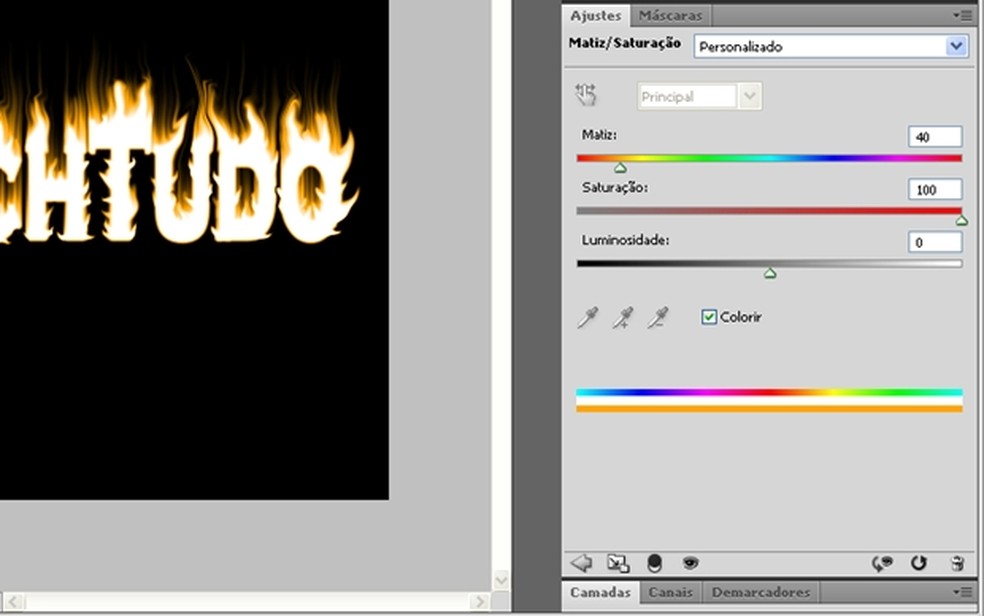
Task: Click the return to adjustment list arrow
Action: coord(581,563)
